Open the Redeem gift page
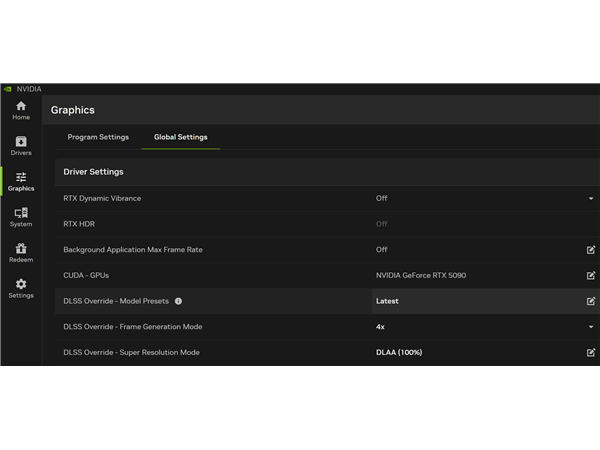The image size is (600, 450). (21, 252)
